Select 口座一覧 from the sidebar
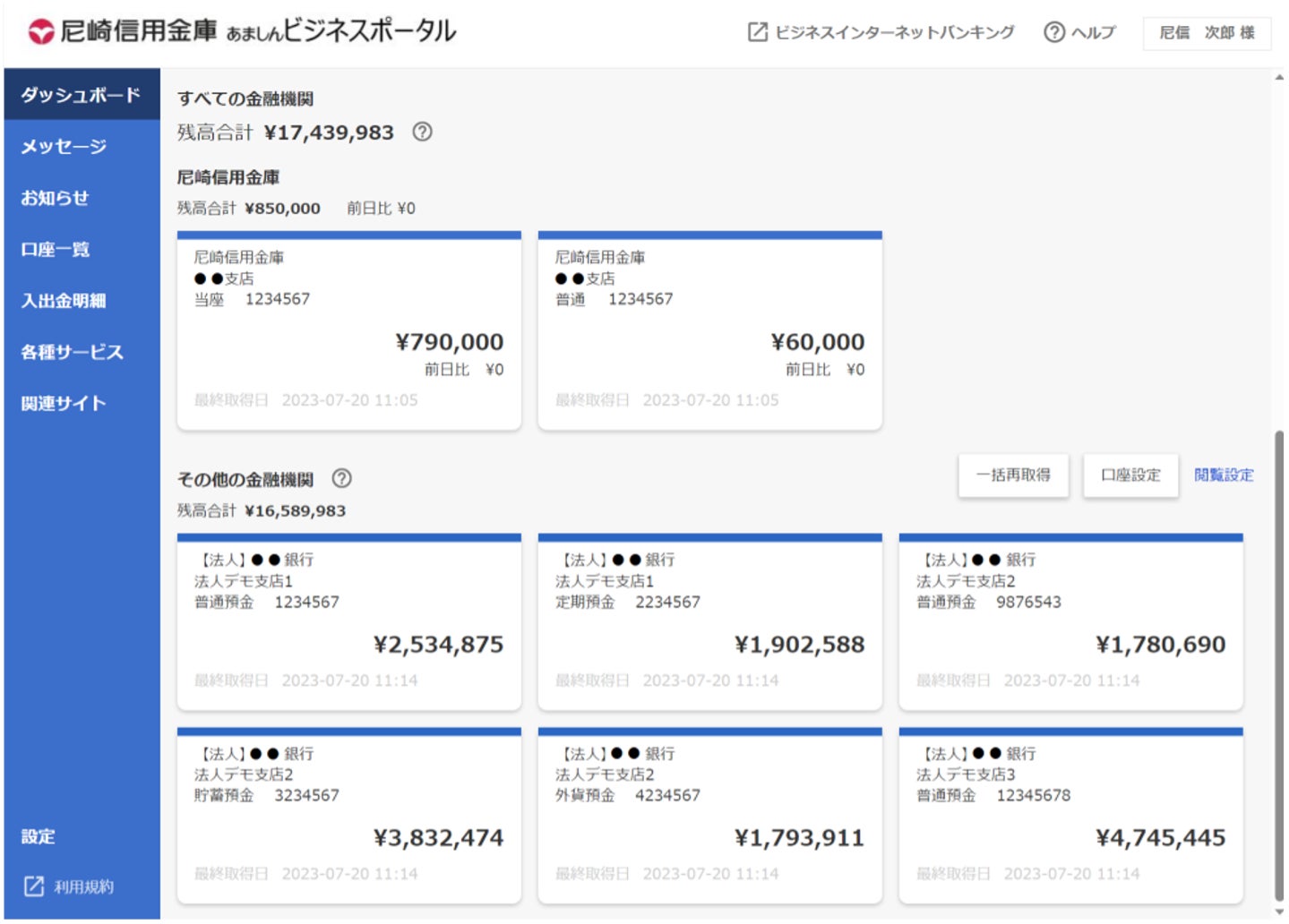 click(x=56, y=249)
